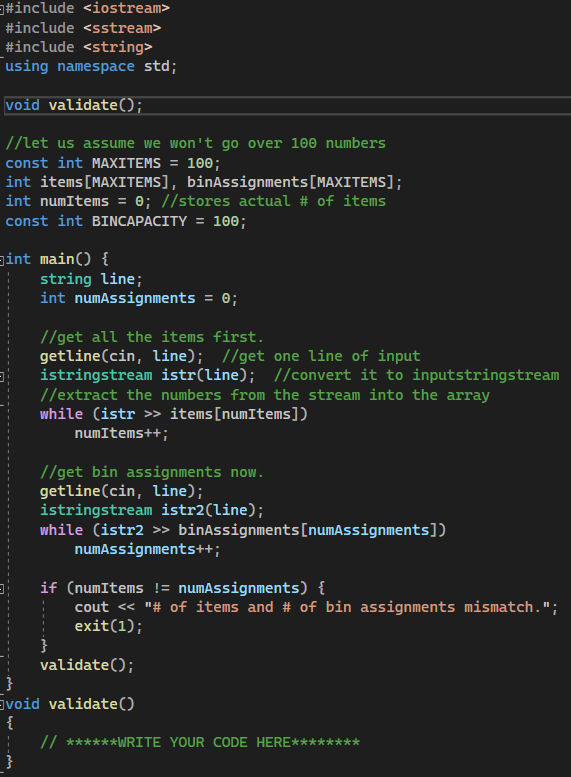Click the getline call followed by a comment

point(121,356)
